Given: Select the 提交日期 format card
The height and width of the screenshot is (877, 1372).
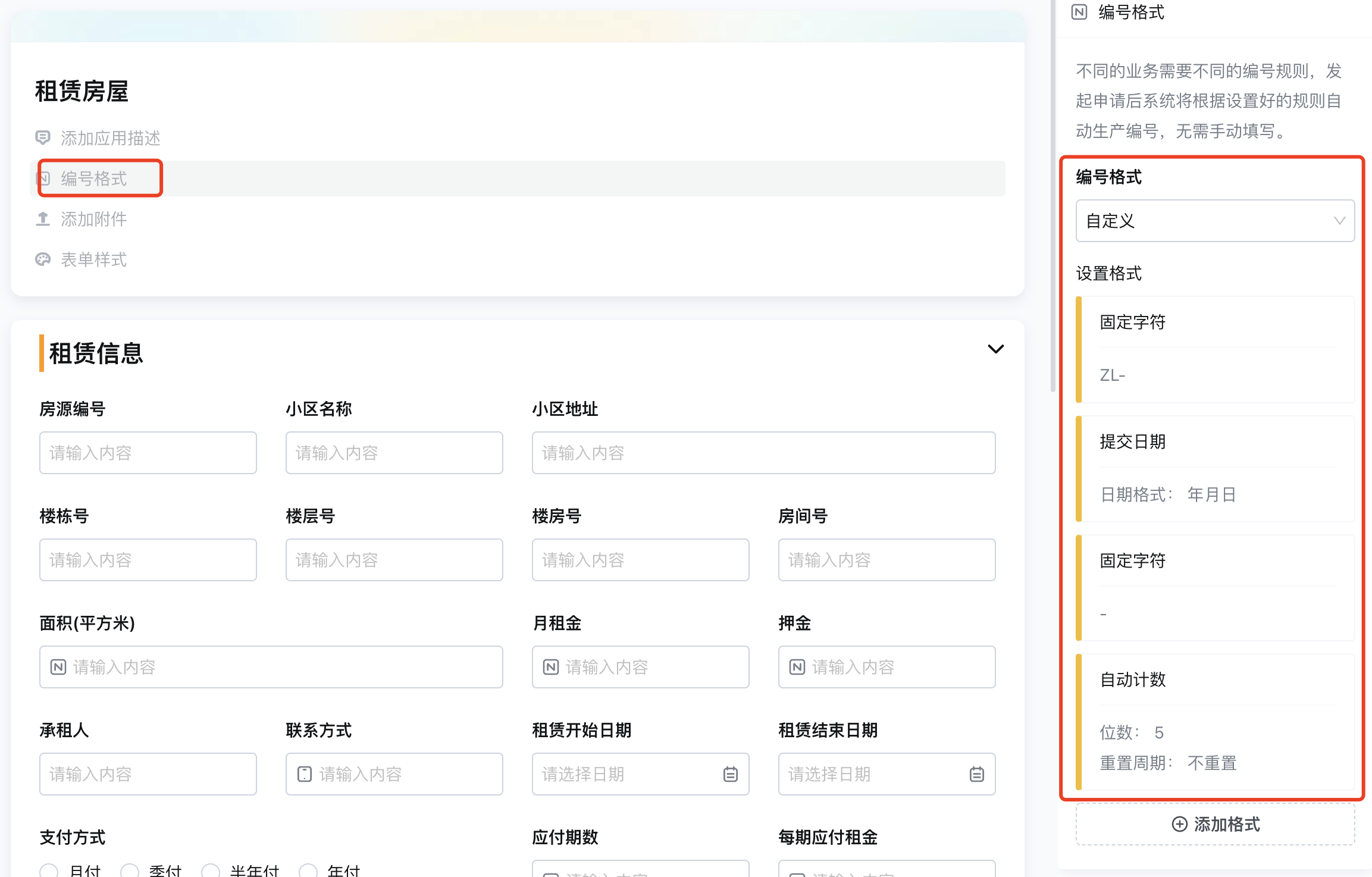Looking at the screenshot, I should point(1216,469).
